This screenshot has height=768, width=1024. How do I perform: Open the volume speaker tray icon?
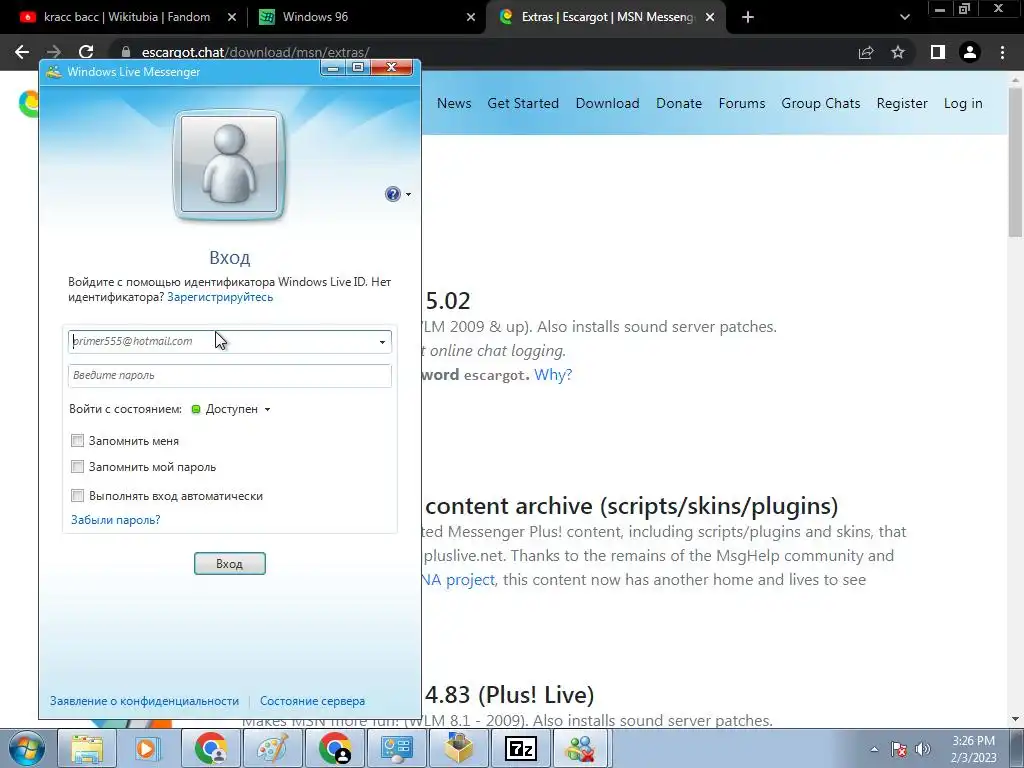(922, 750)
